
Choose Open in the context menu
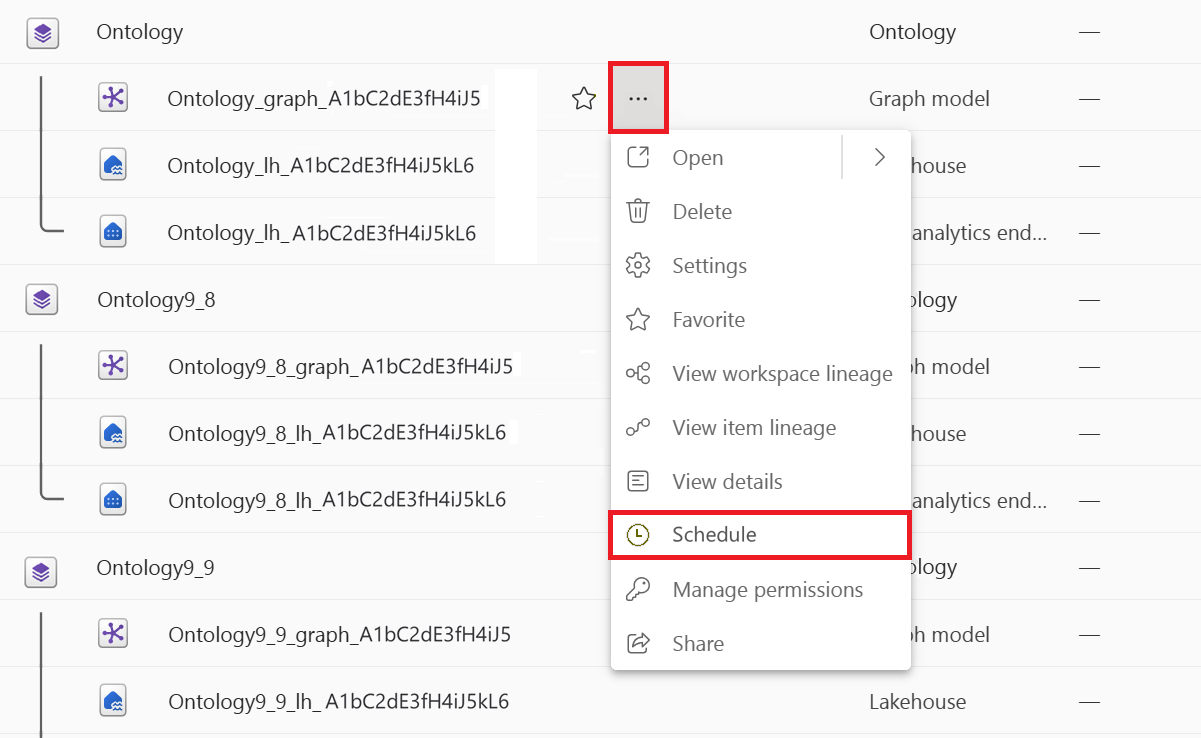(727, 157)
